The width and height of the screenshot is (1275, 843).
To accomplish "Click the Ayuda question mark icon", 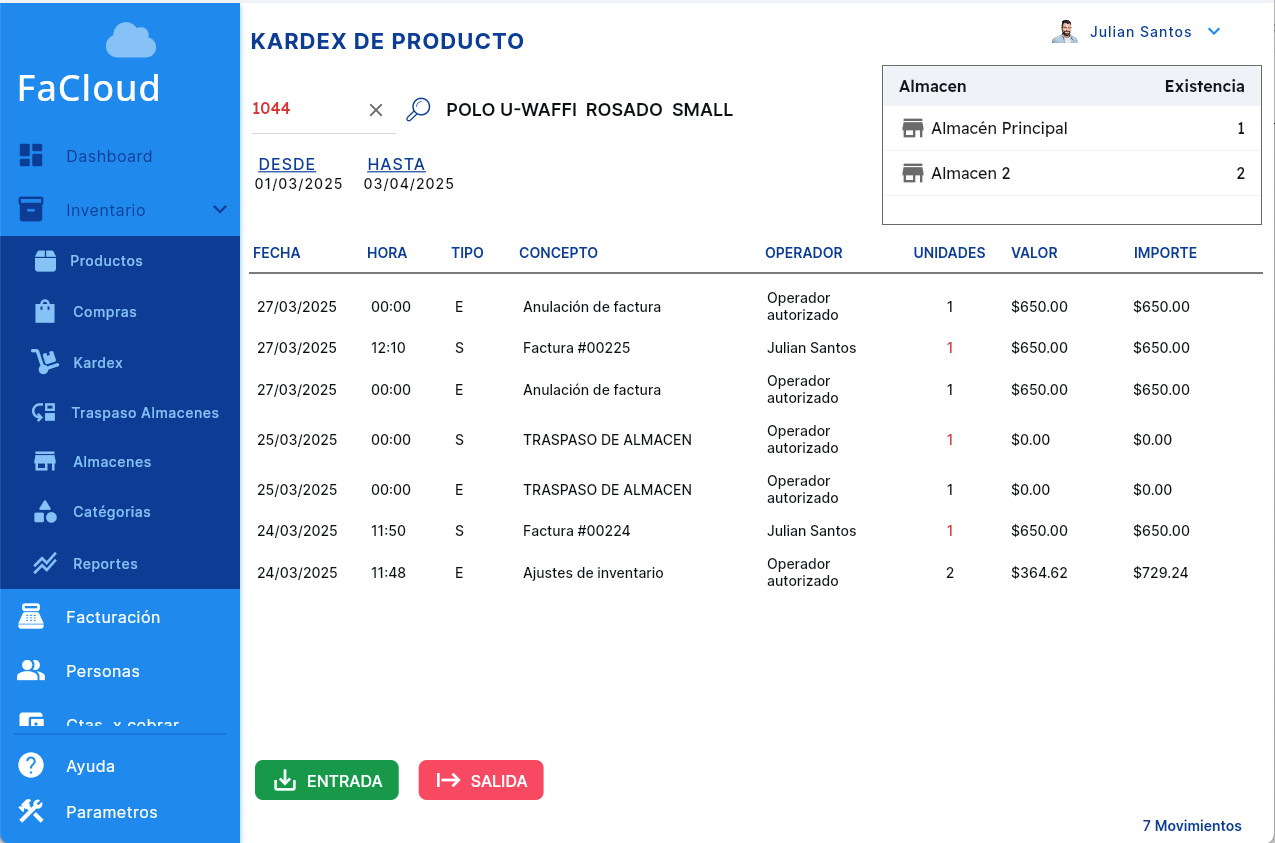I will click(x=31, y=766).
